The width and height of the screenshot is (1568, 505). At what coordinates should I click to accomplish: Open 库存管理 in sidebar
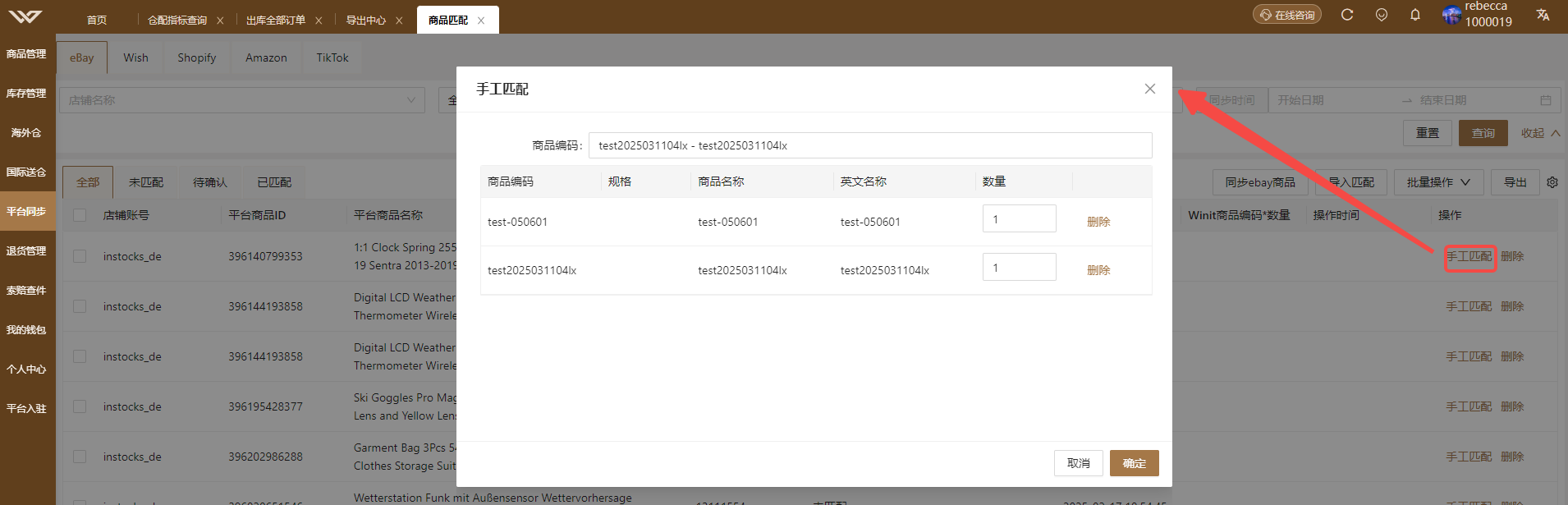[27, 94]
